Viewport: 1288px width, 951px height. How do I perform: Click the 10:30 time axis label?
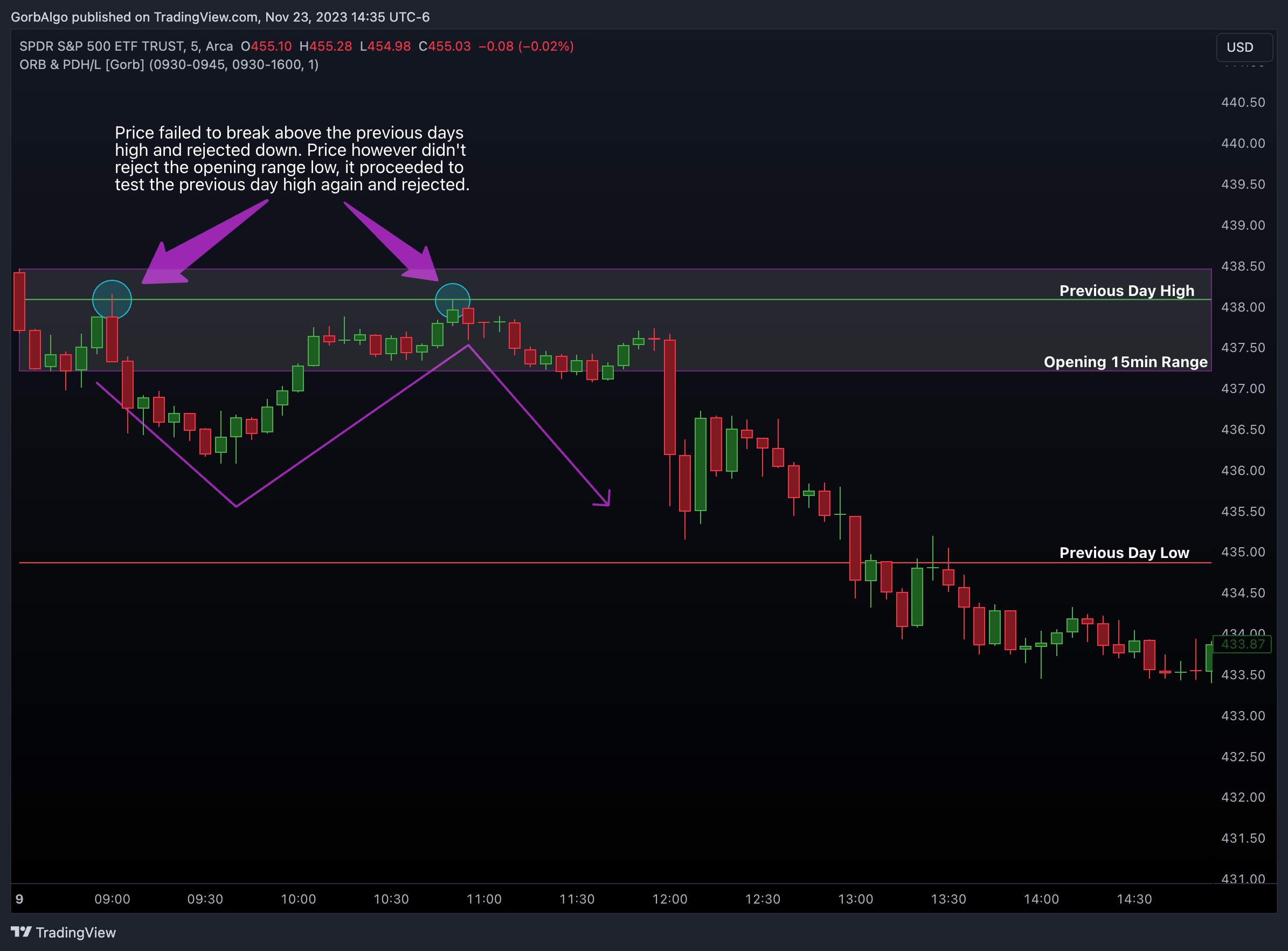click(x=391, y=899)
